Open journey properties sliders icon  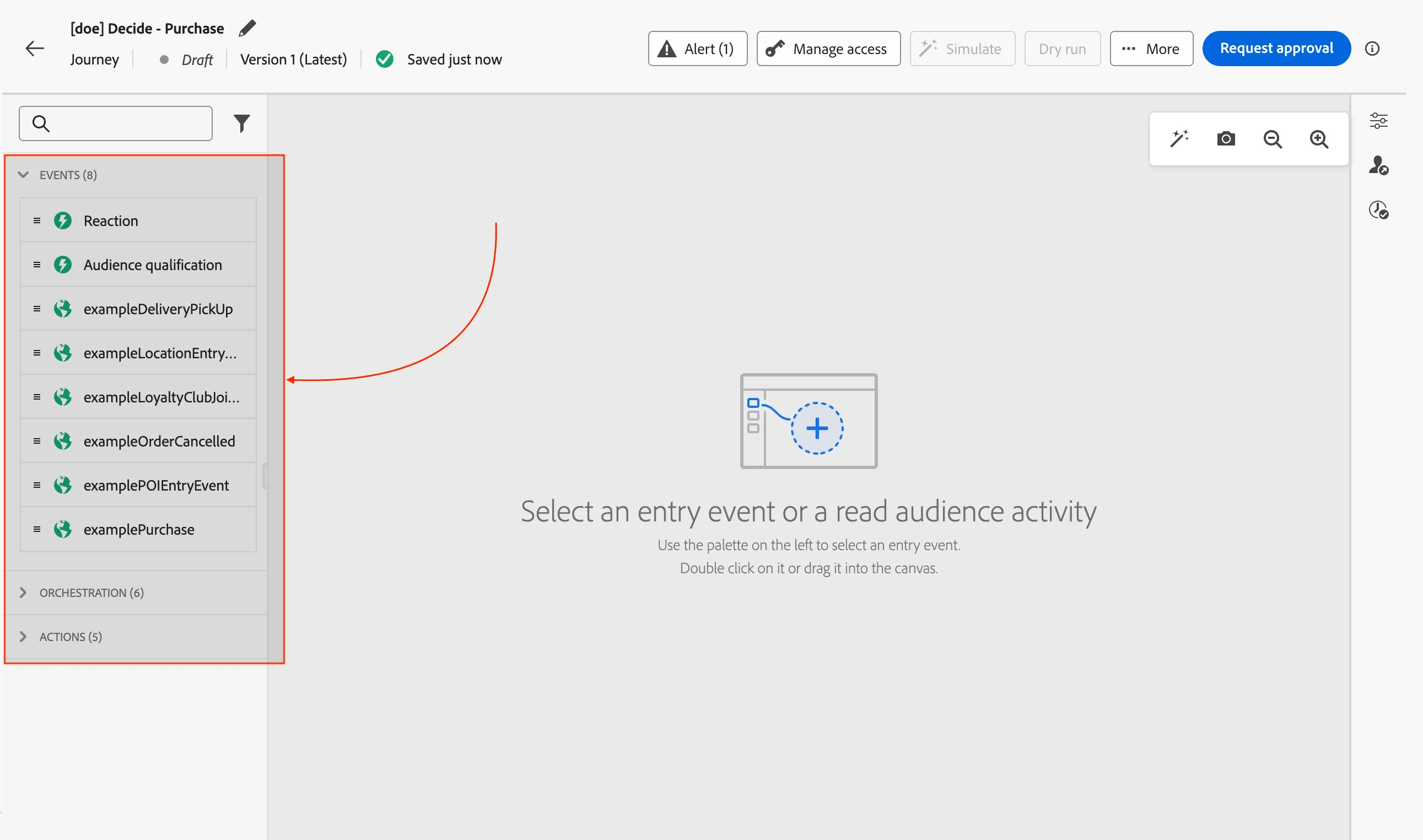click(1378, 121)
